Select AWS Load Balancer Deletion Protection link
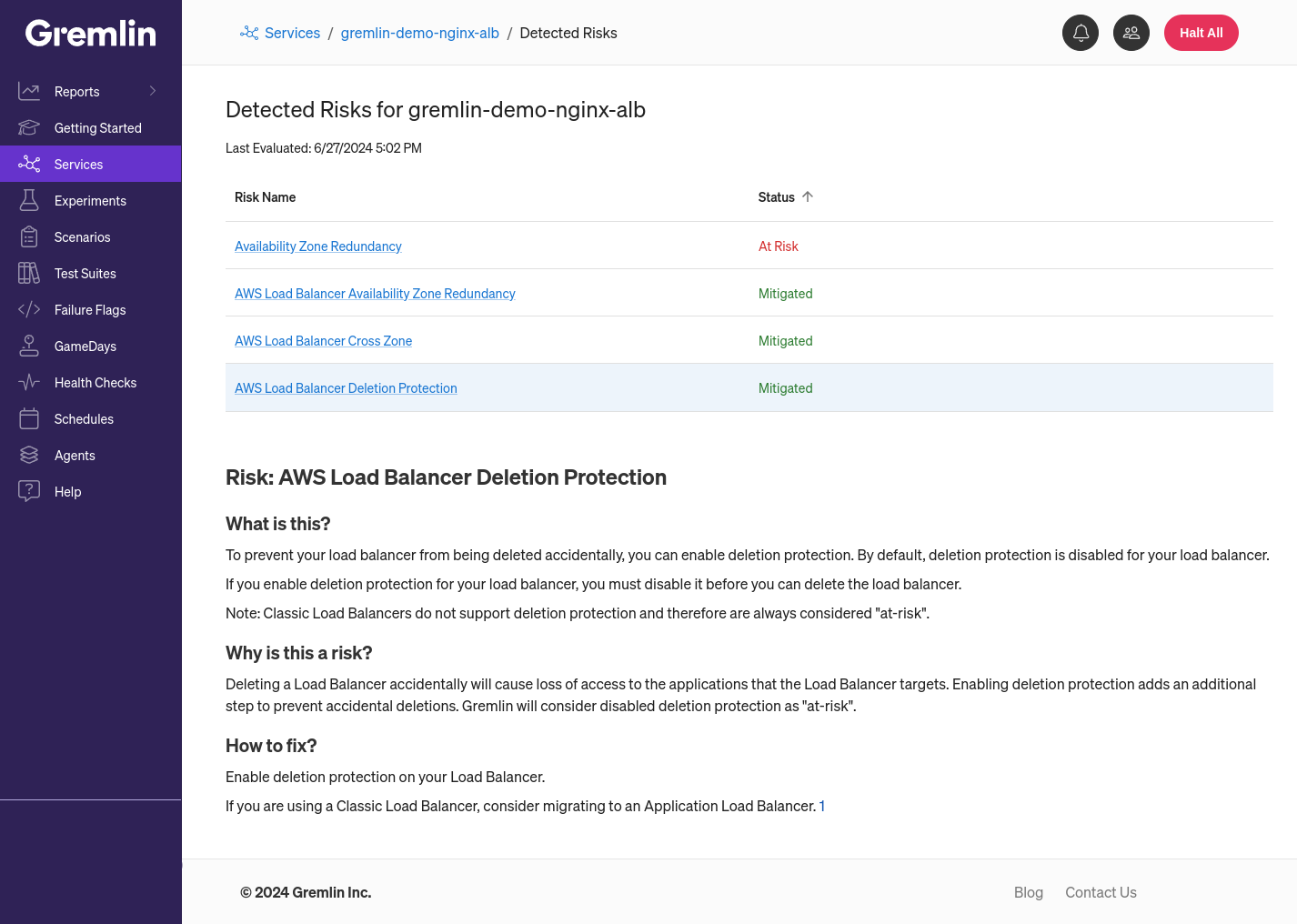 (346, 387)
